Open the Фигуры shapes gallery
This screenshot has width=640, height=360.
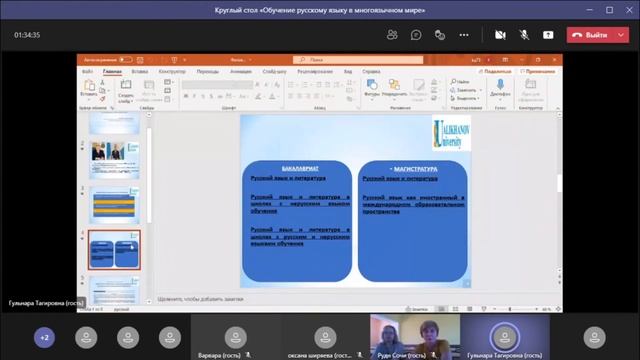[371, 84]
